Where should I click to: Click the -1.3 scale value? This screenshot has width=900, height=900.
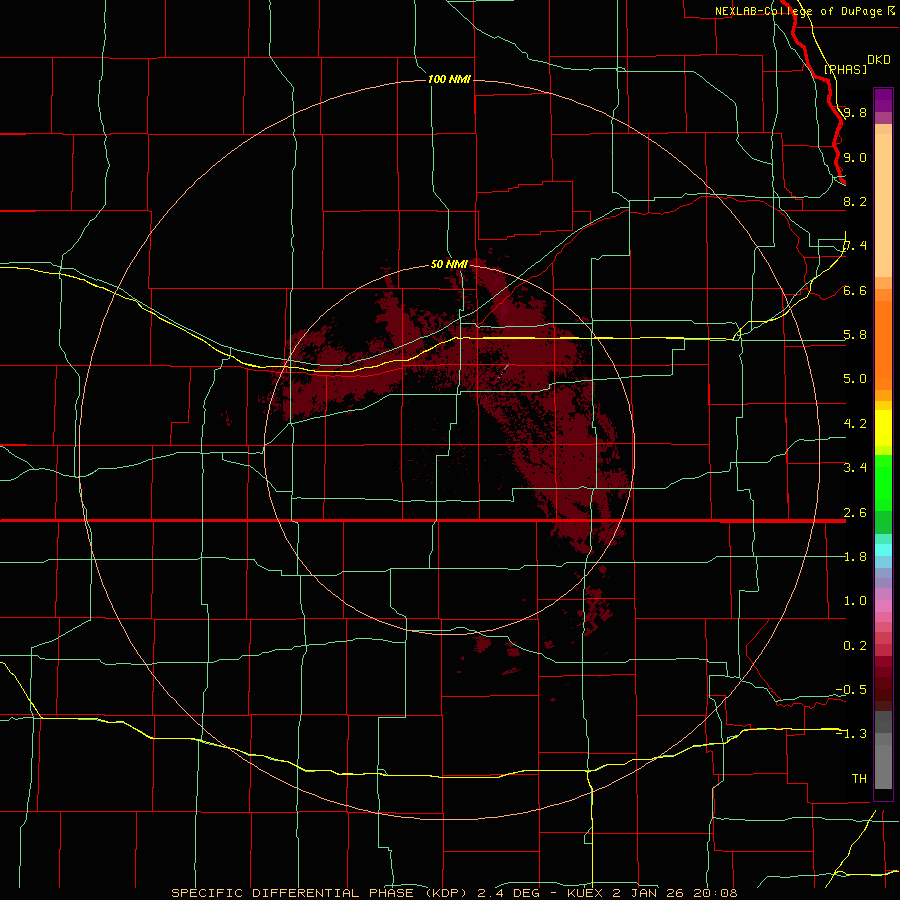pos(851,734)
